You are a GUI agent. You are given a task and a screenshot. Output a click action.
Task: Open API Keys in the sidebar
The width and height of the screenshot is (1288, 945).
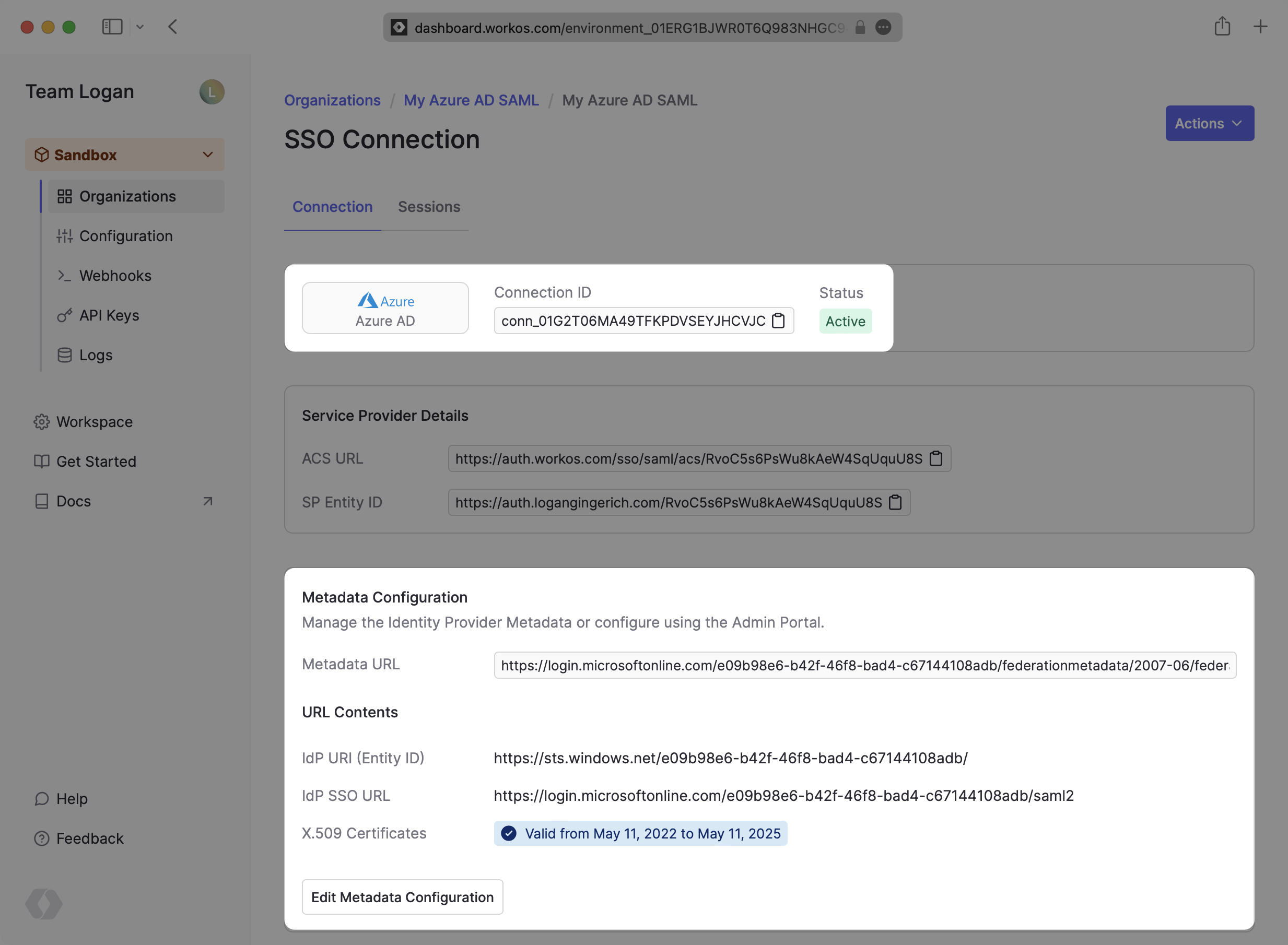click(109, 315)
